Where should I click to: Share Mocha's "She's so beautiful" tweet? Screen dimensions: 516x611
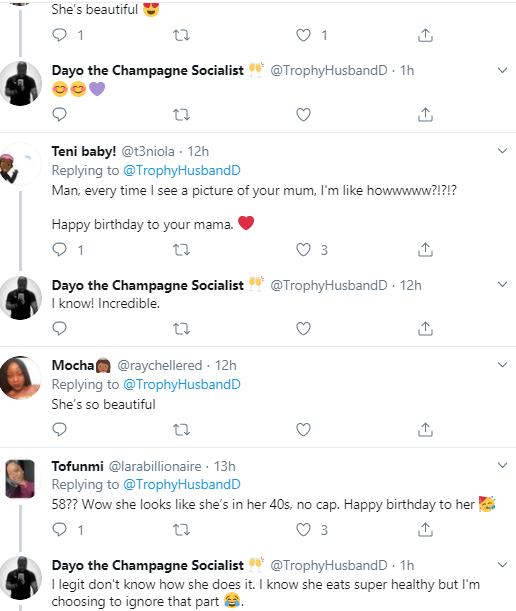425,429
